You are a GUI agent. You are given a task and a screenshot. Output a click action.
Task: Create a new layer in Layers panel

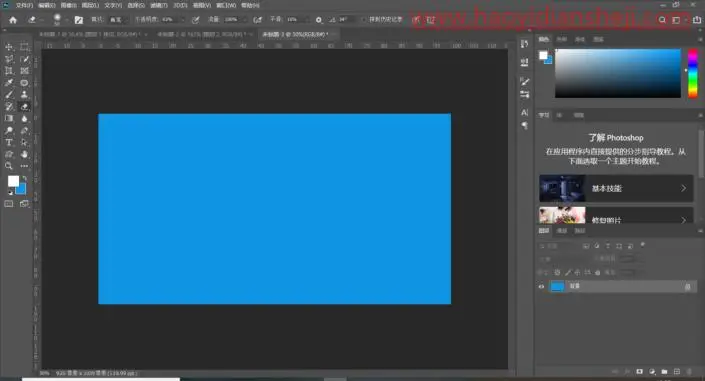pos(677,372)
